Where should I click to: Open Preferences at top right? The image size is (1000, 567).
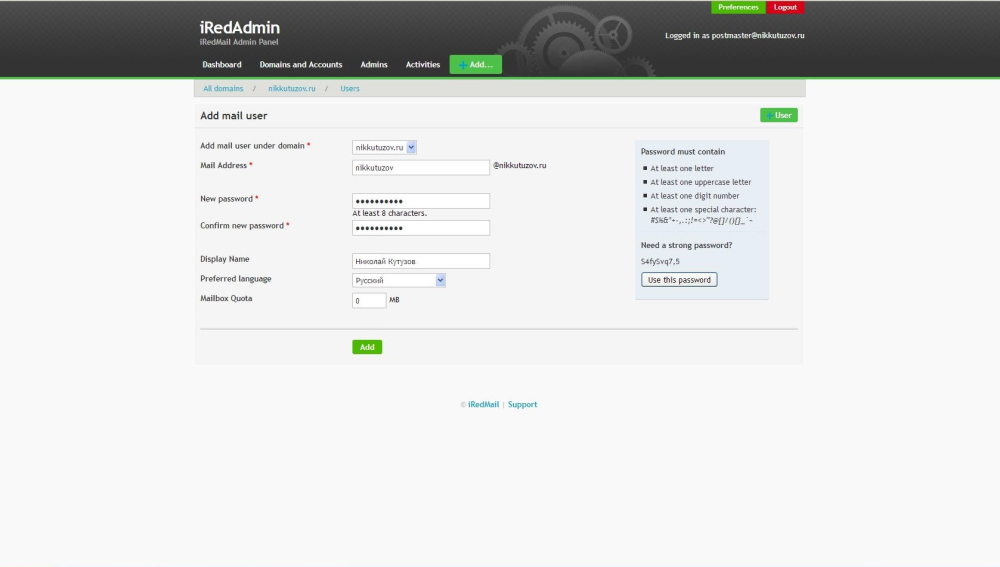[738, 7]
